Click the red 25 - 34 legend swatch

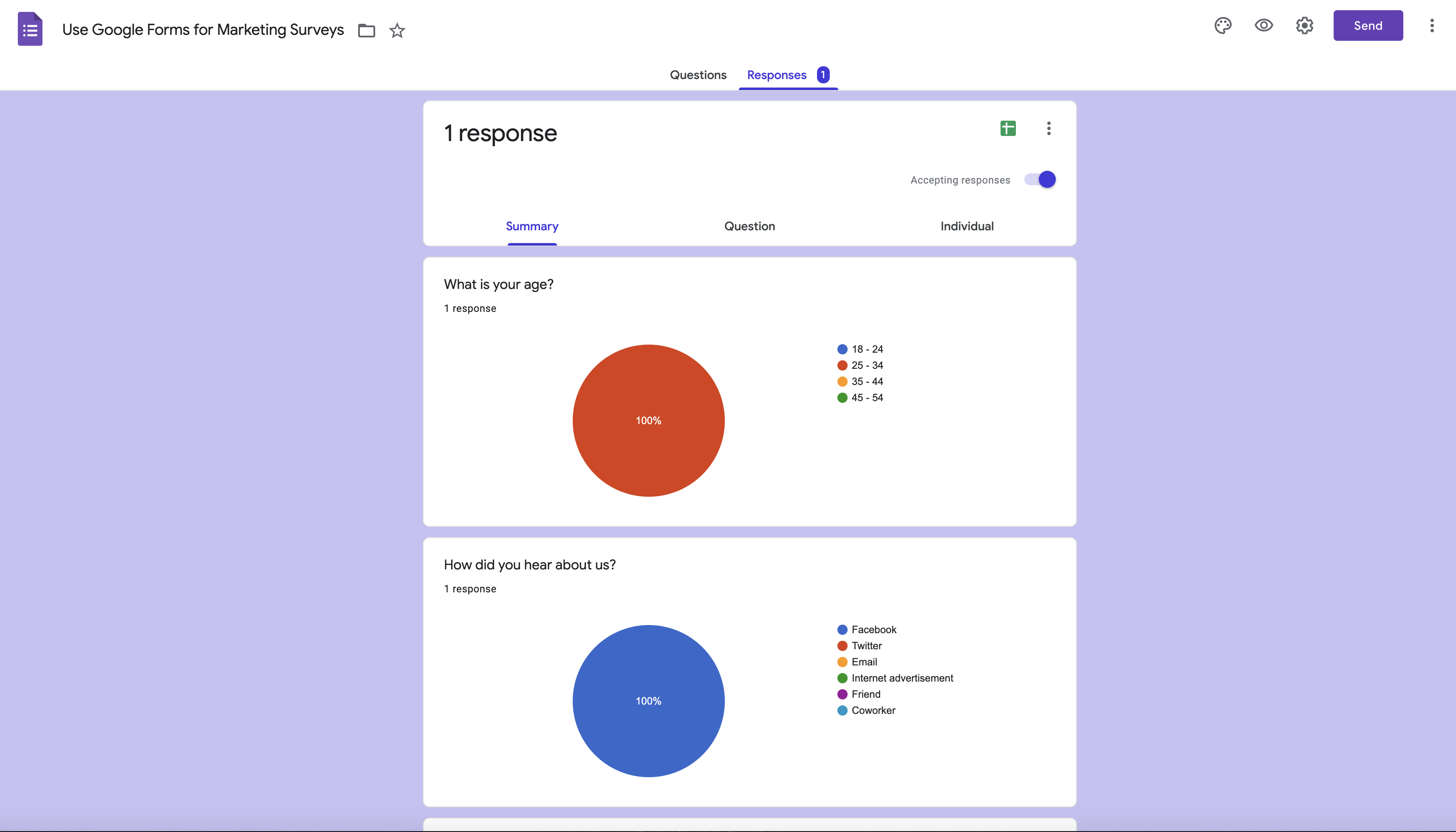[x=842, y=366]
